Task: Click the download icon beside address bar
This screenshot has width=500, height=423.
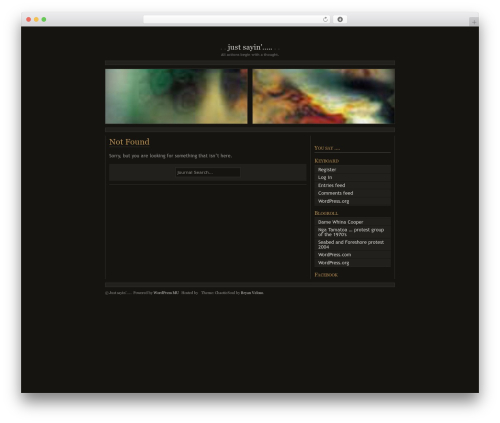Action: point(340,19)
